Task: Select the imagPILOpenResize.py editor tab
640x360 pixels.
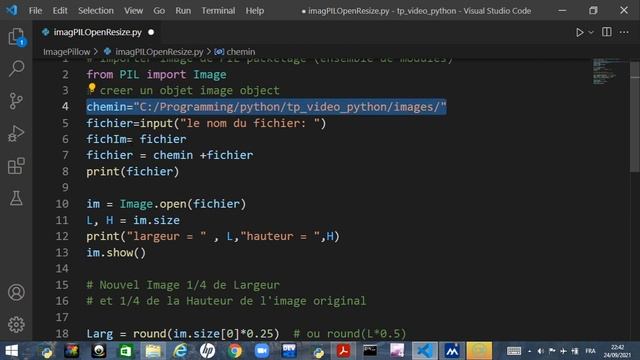Action: [98, 32]
